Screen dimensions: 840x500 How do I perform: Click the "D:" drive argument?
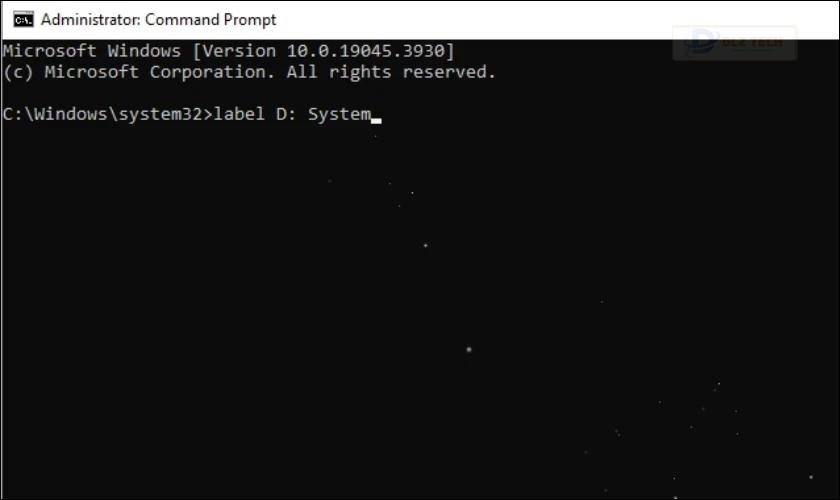(287, 114)
